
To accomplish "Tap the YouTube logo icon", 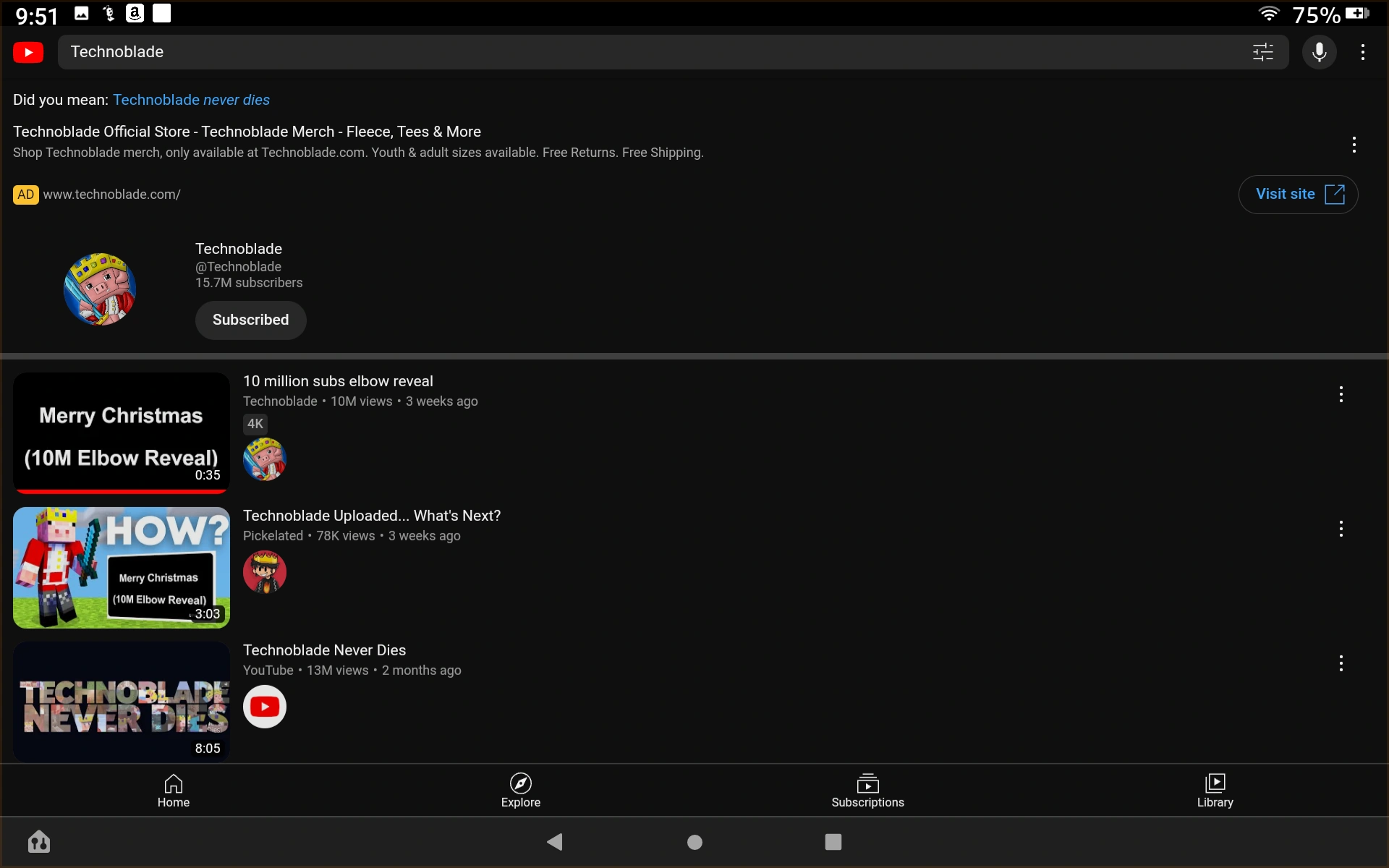I will click(28, 52).
